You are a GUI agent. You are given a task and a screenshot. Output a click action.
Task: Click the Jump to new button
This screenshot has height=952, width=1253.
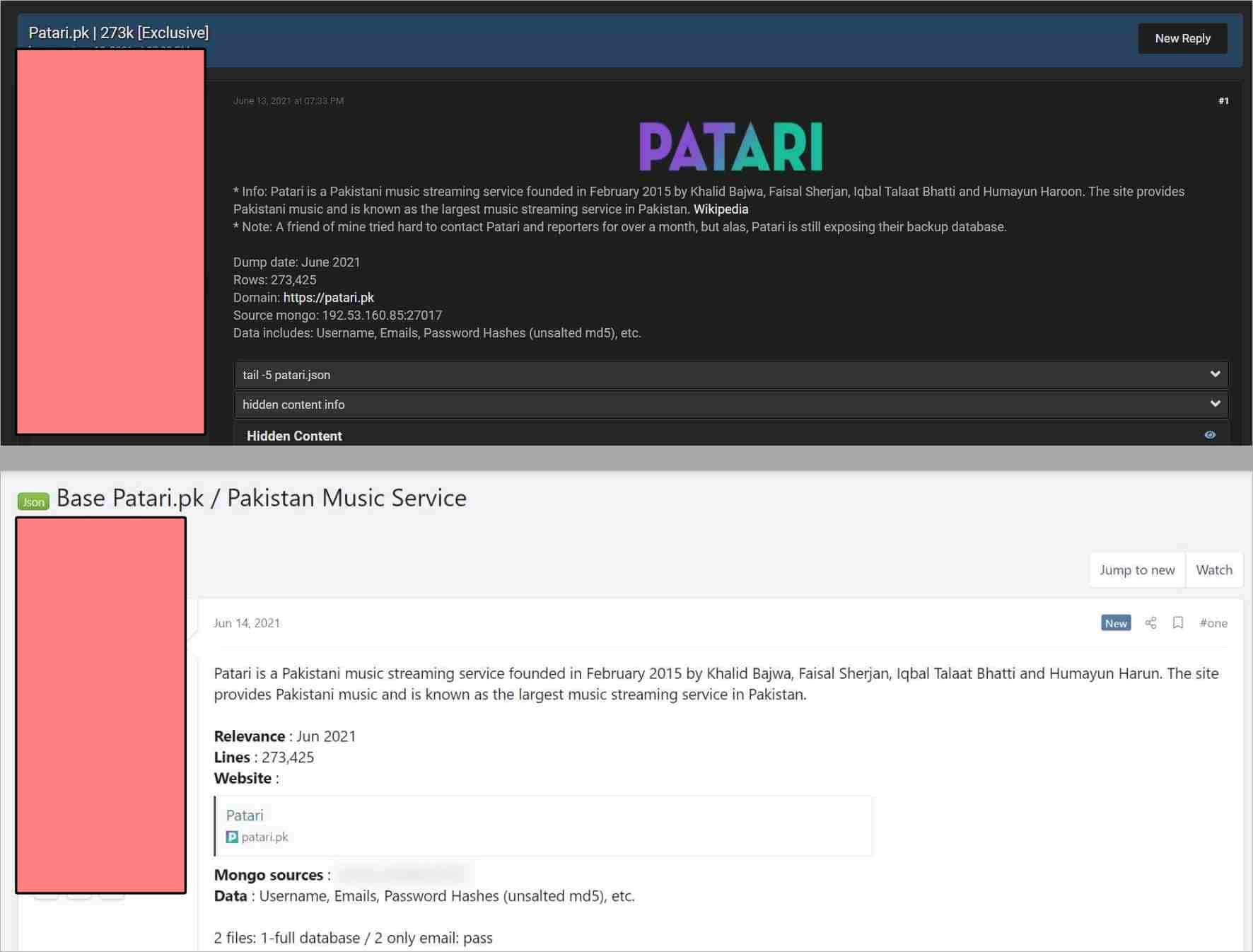tap(1137, 570)
